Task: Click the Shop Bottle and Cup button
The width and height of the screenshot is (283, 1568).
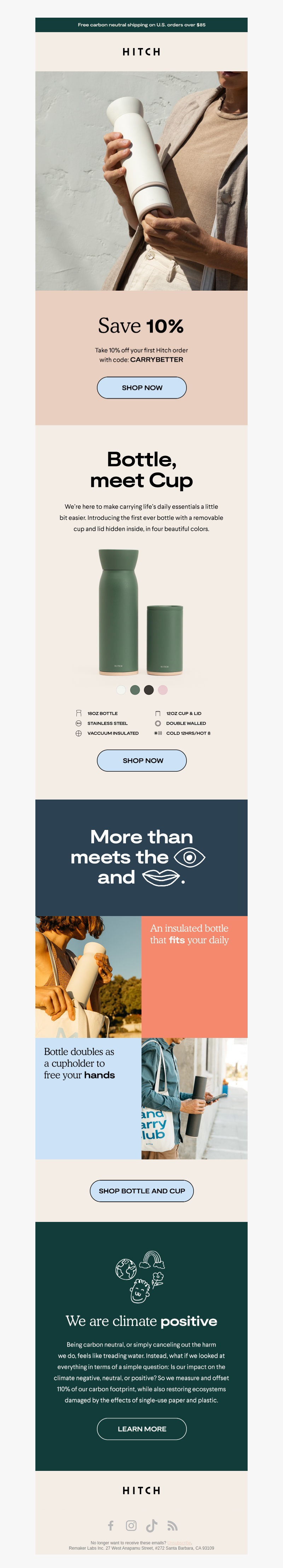Action: coord(141,1190)
